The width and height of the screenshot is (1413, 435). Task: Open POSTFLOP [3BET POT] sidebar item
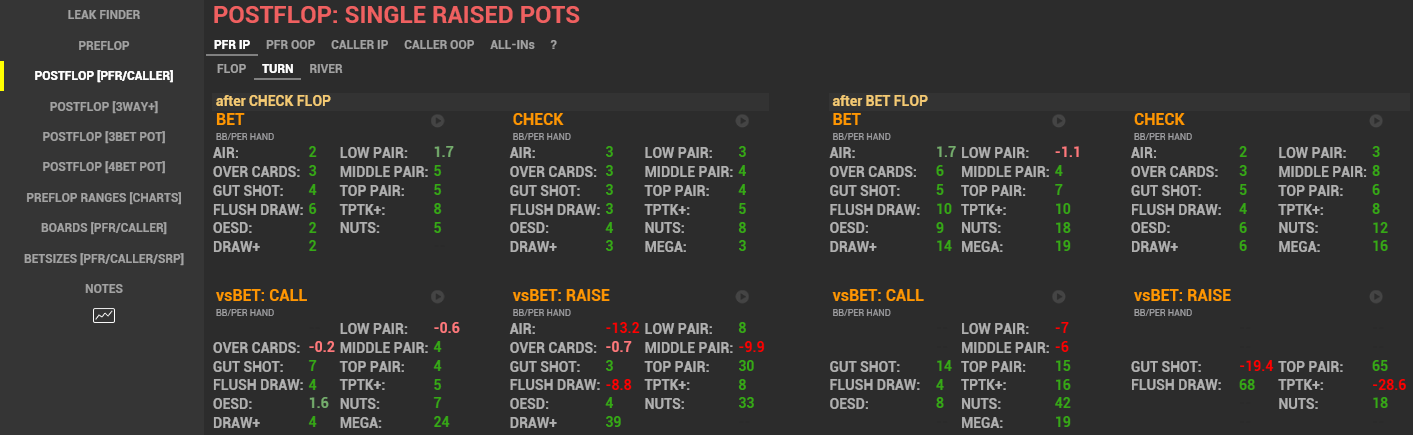point(104,136)
